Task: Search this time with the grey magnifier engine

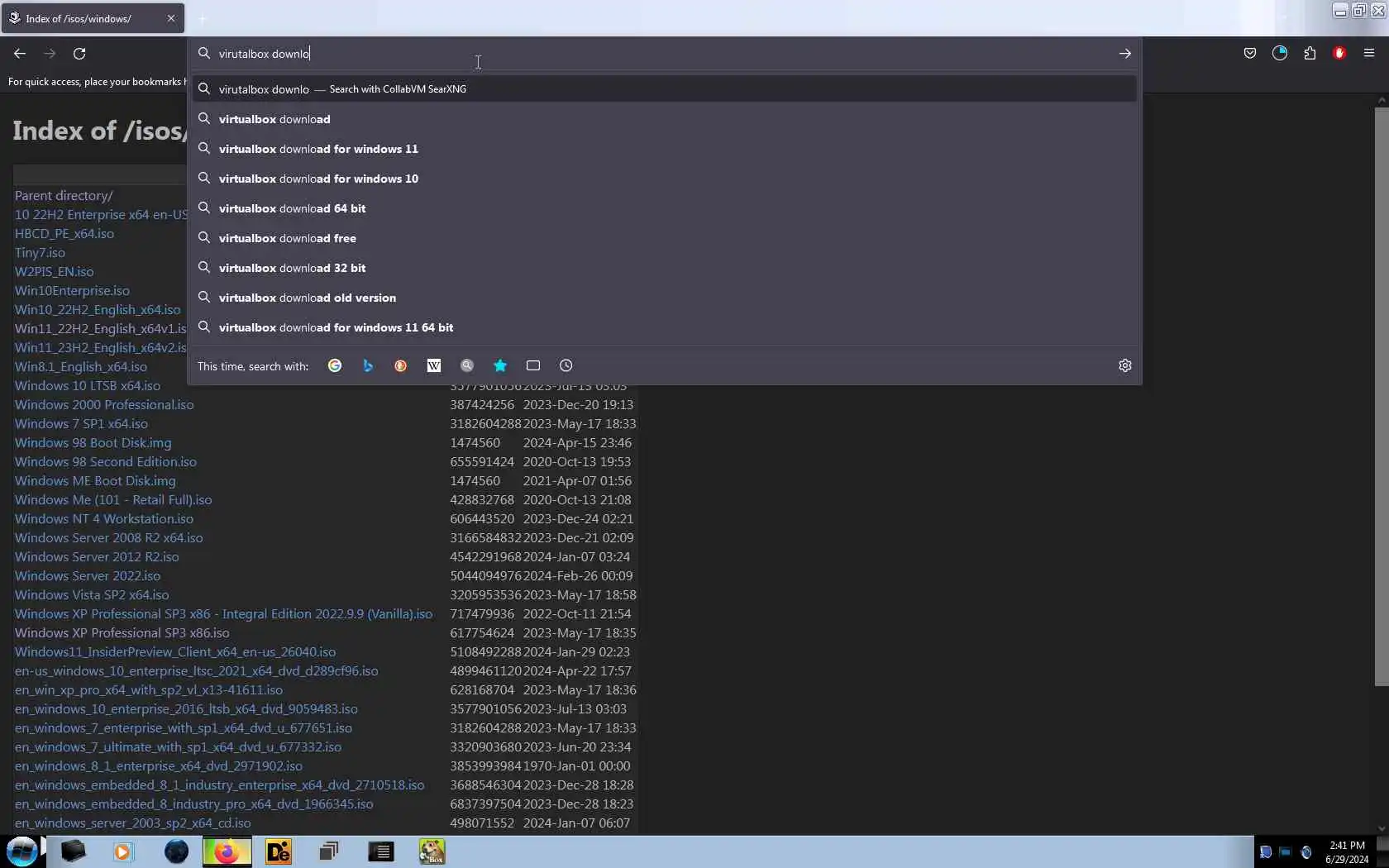Action: coord(467,365)
